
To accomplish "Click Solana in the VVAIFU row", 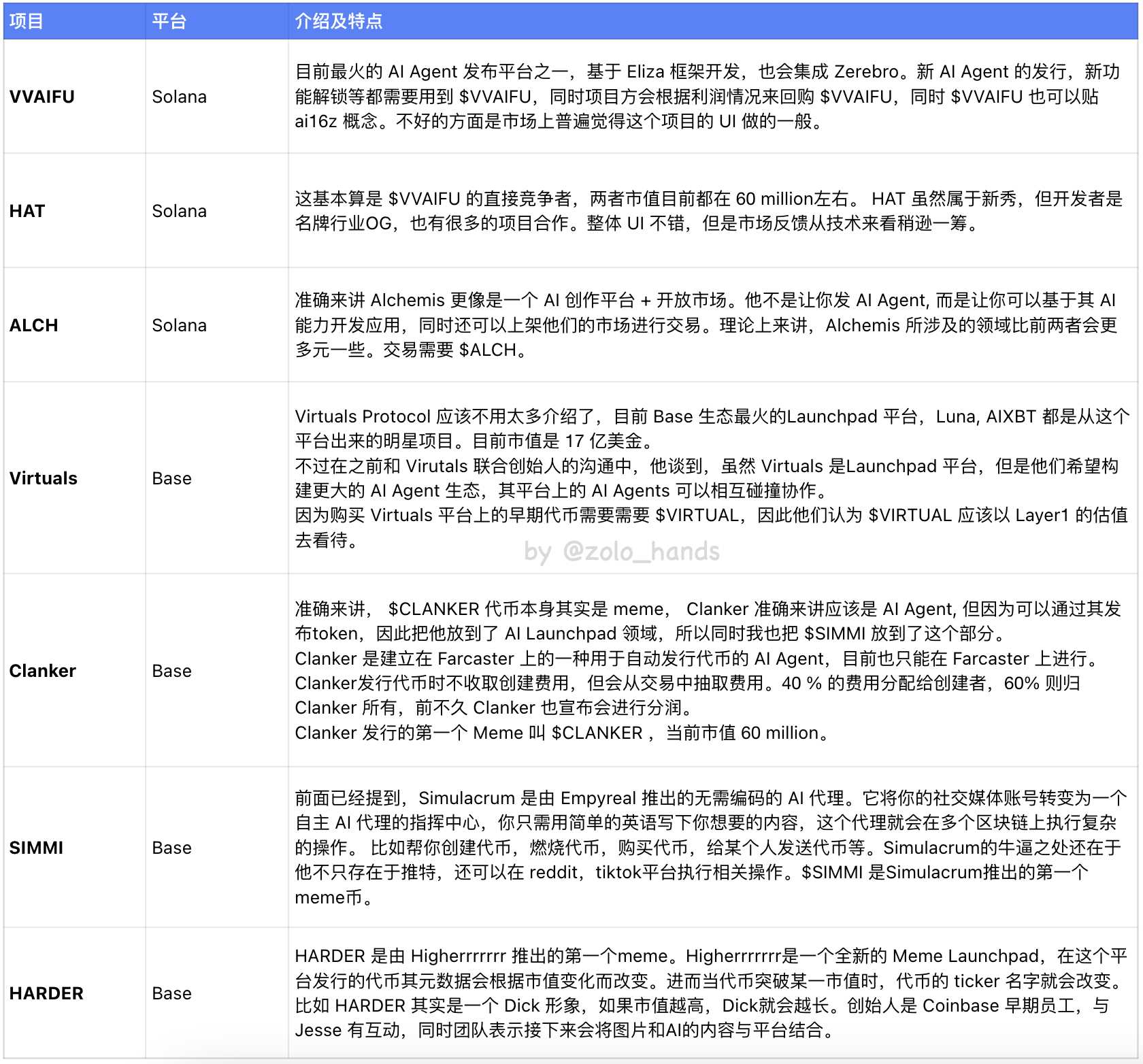I will 179,97.
